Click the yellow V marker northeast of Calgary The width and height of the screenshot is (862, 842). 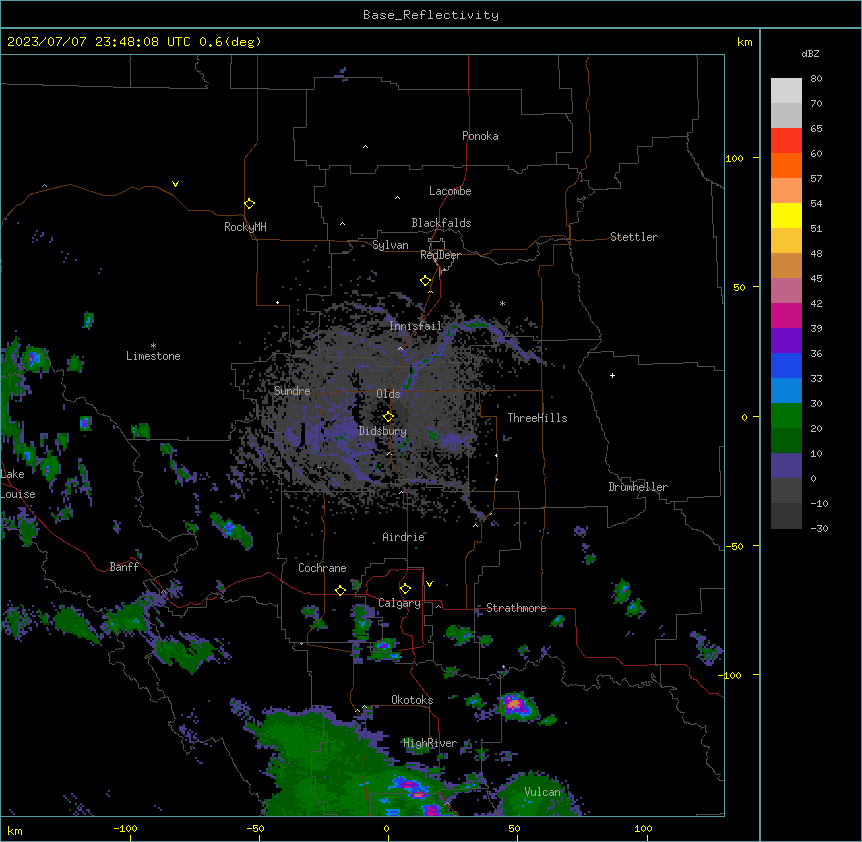point(429,584)
